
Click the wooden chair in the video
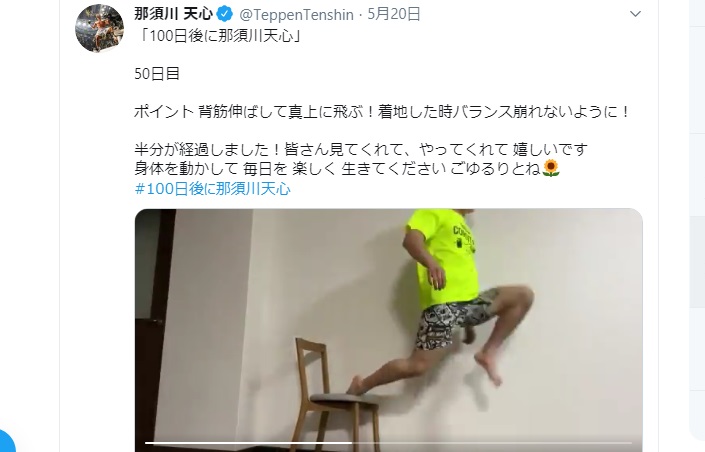[x=335, y=396]
